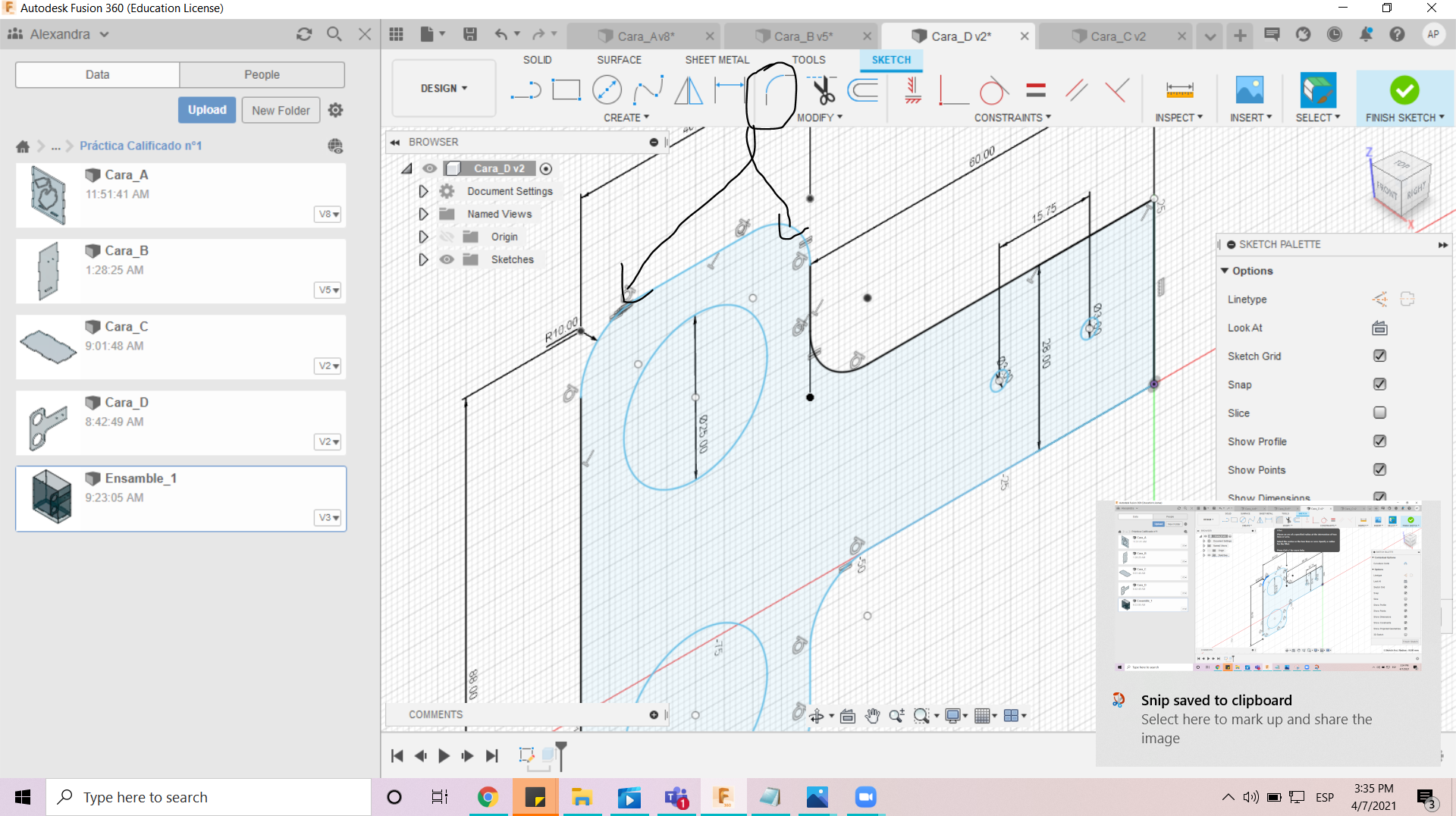1456x816 pixels.
Task: Expand the Named Views node
Action: pos(423,214)
